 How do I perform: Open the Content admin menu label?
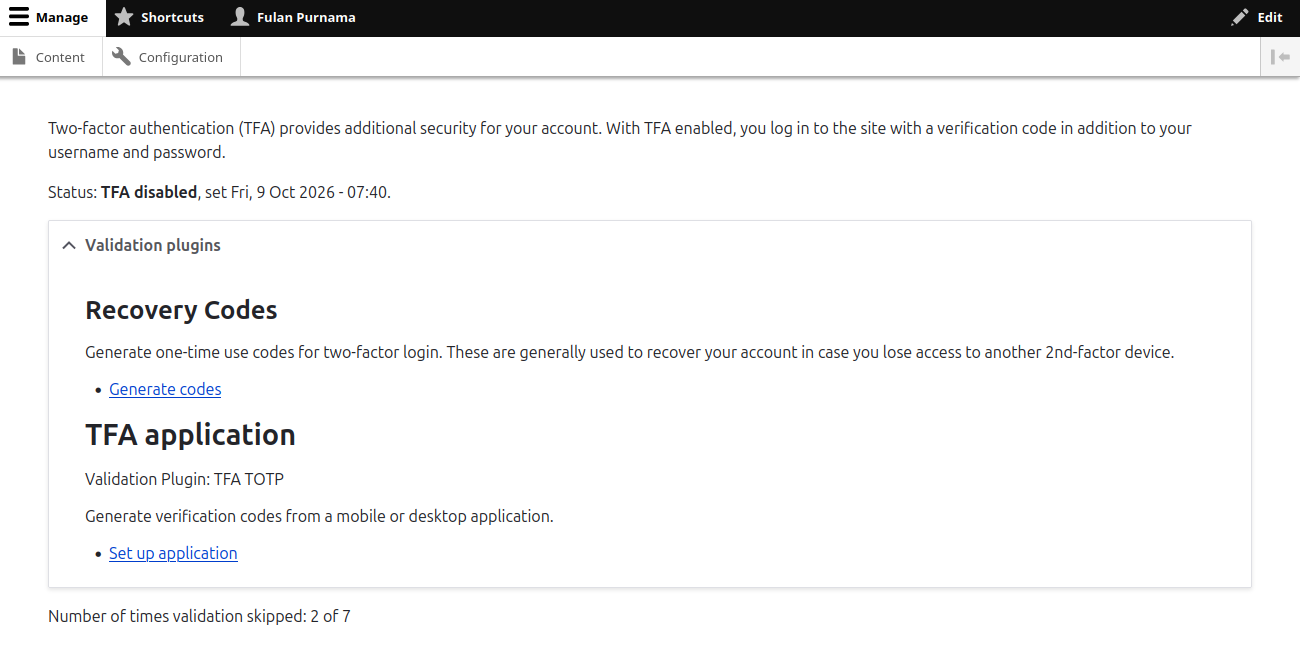click(60, 57)
